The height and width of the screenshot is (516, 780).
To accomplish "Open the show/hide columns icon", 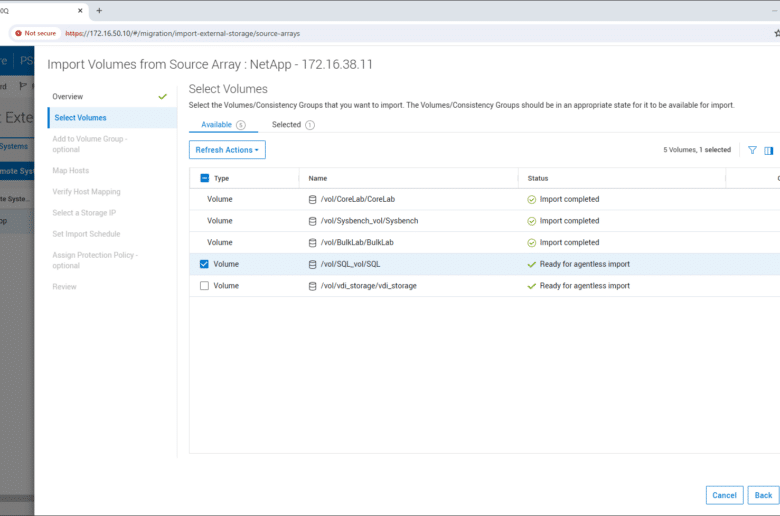I will pos(769,150).
